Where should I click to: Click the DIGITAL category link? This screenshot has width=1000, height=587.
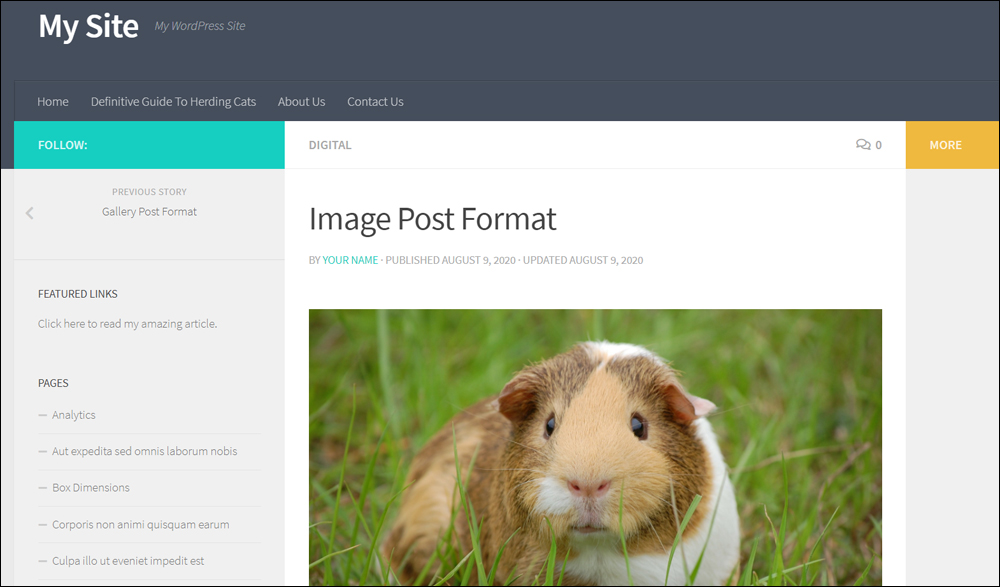click(330, 145)
